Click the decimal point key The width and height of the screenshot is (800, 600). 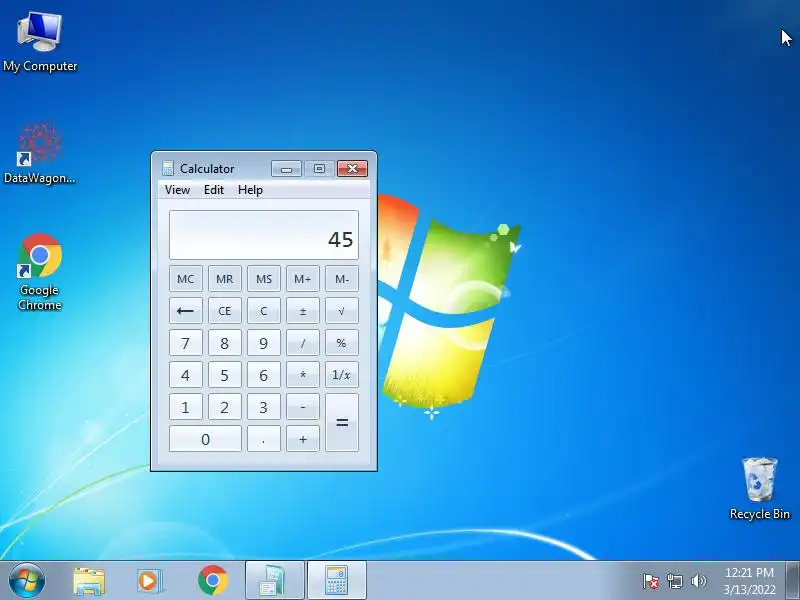click(x=264, y=439)
